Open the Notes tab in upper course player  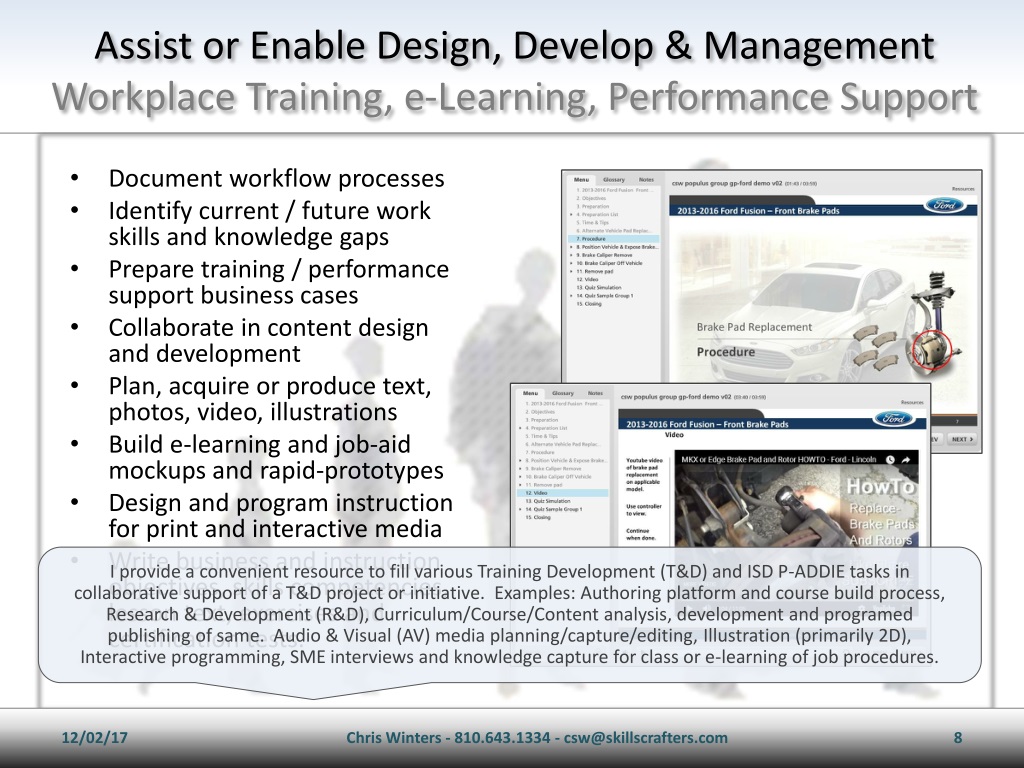646,180
